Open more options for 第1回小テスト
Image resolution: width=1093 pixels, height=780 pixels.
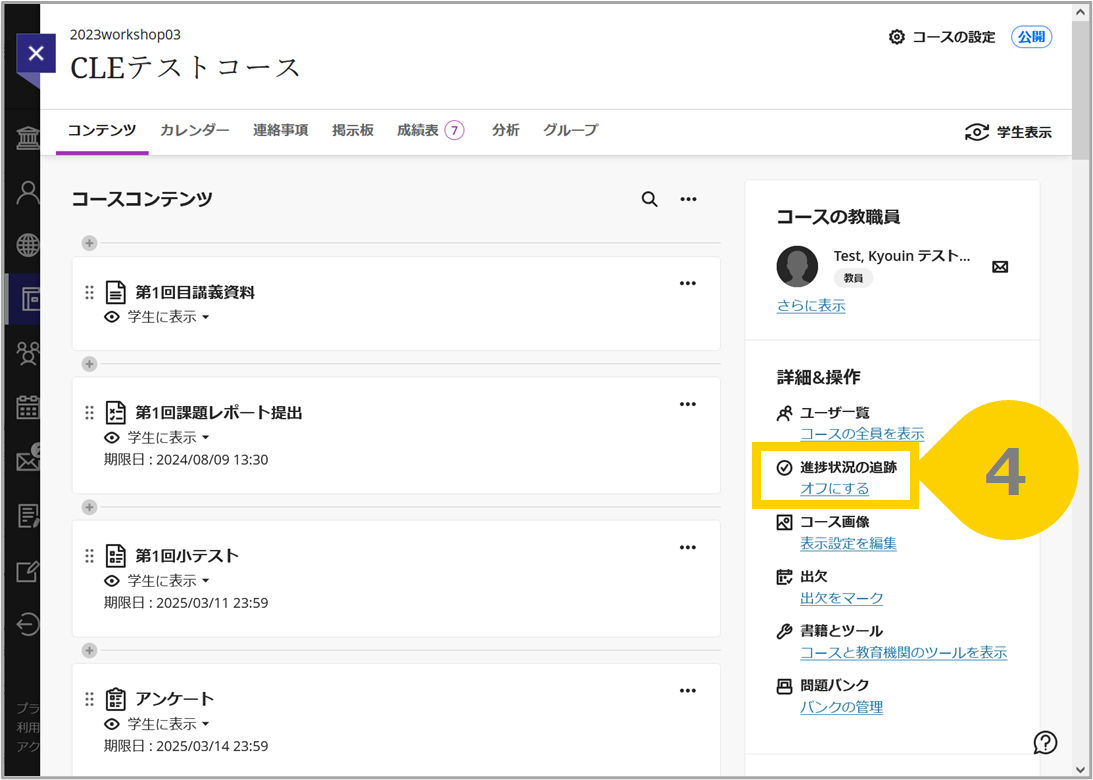point(688,547)
